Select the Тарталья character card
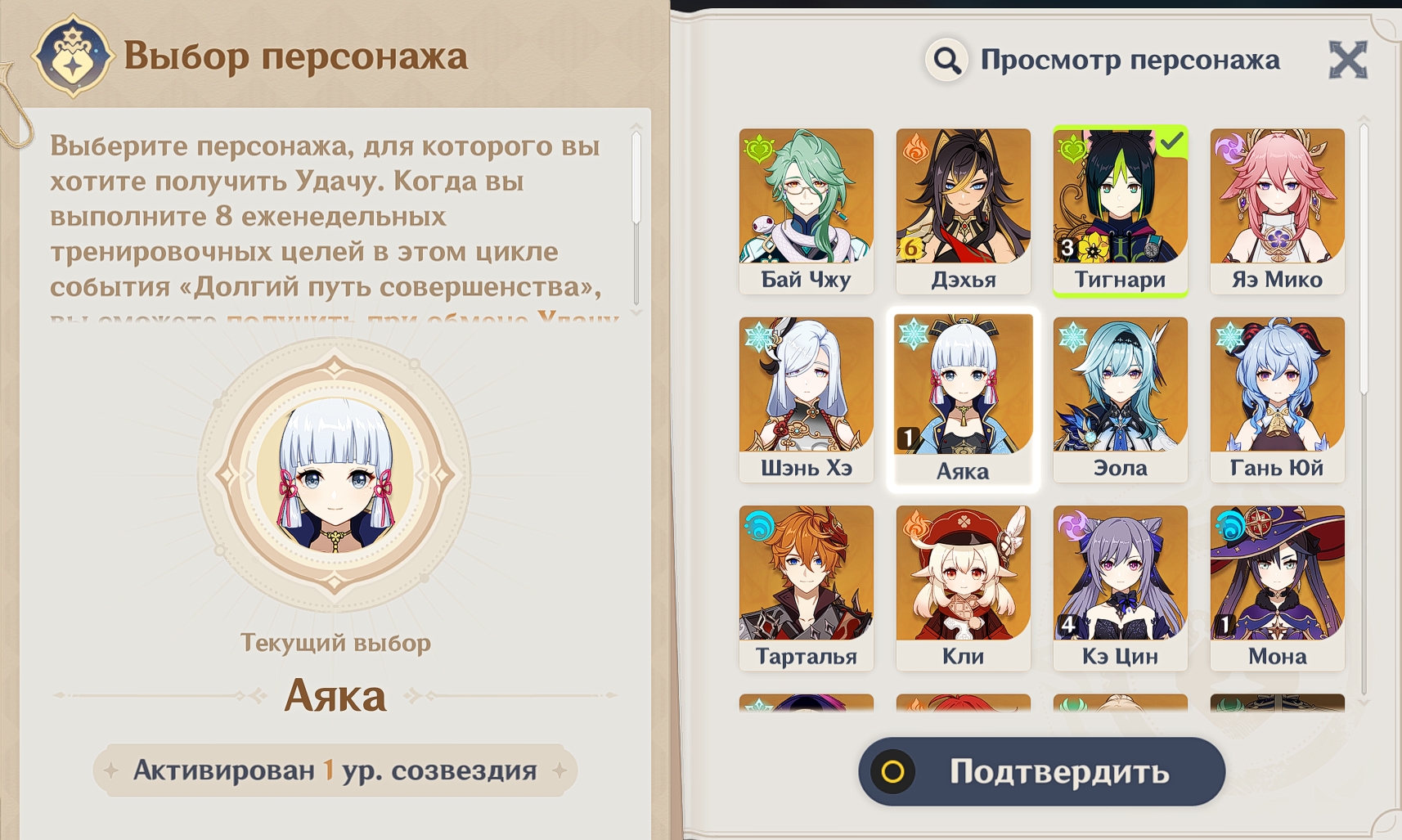The height and width of the screenshot is (840, 1402). 806,588
